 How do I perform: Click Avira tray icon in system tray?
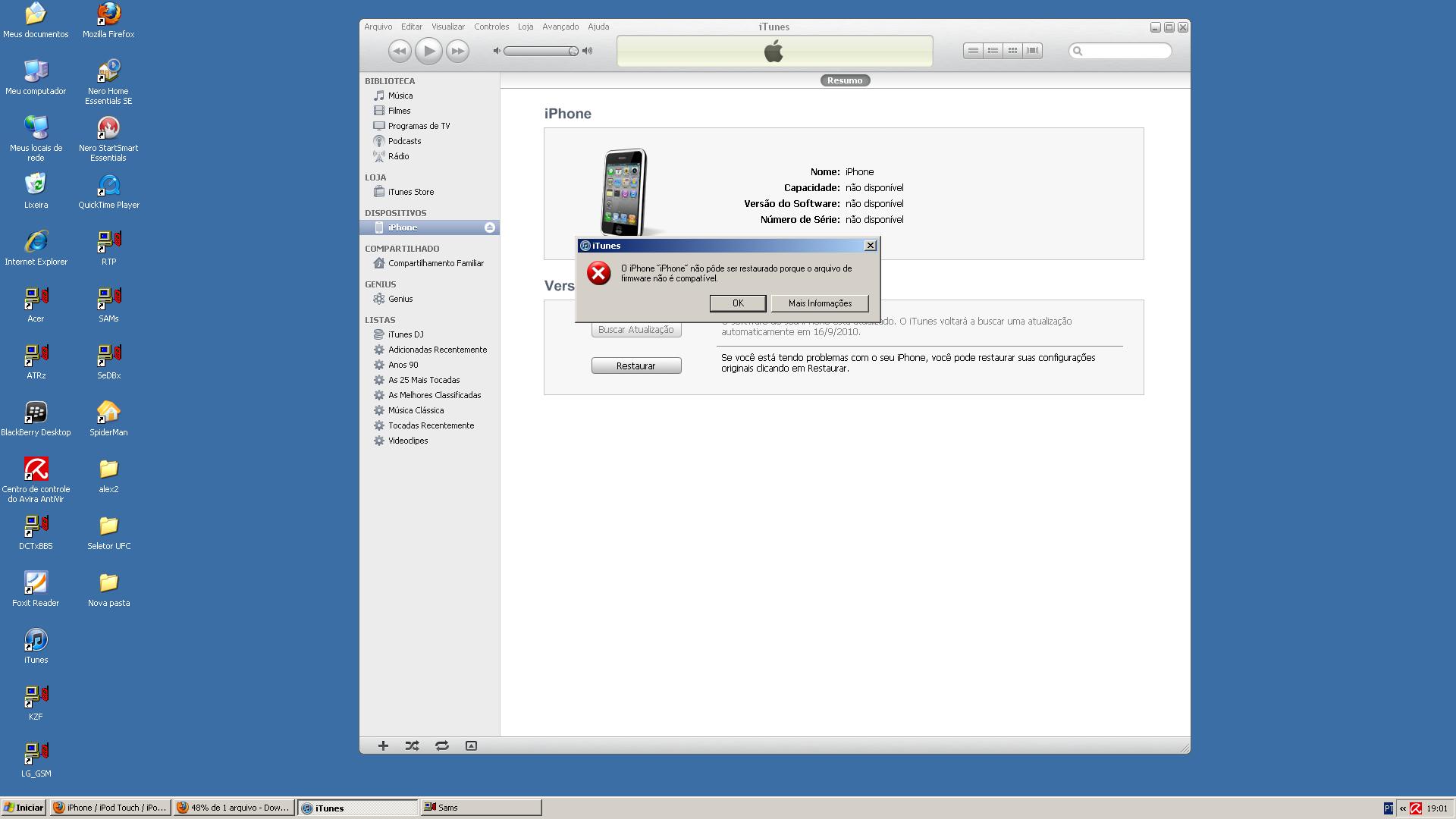pos(1416,808)
